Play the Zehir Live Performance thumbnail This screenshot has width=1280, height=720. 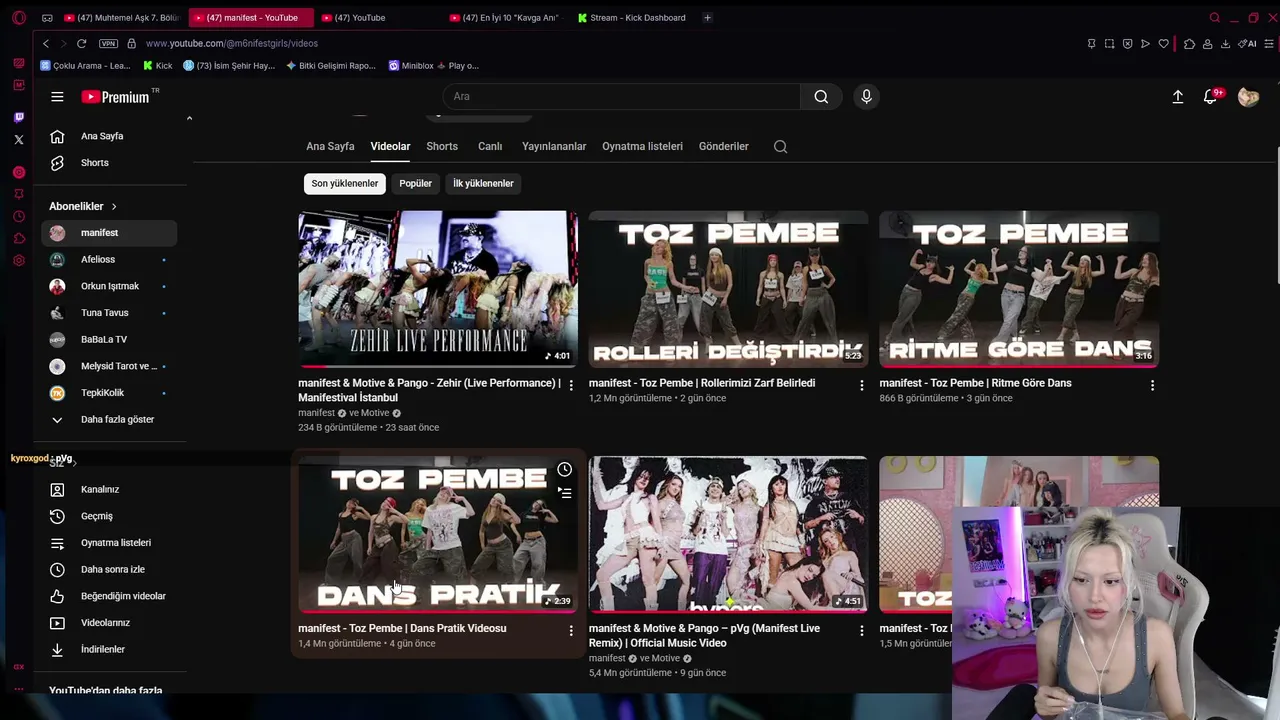click(438, 289)
